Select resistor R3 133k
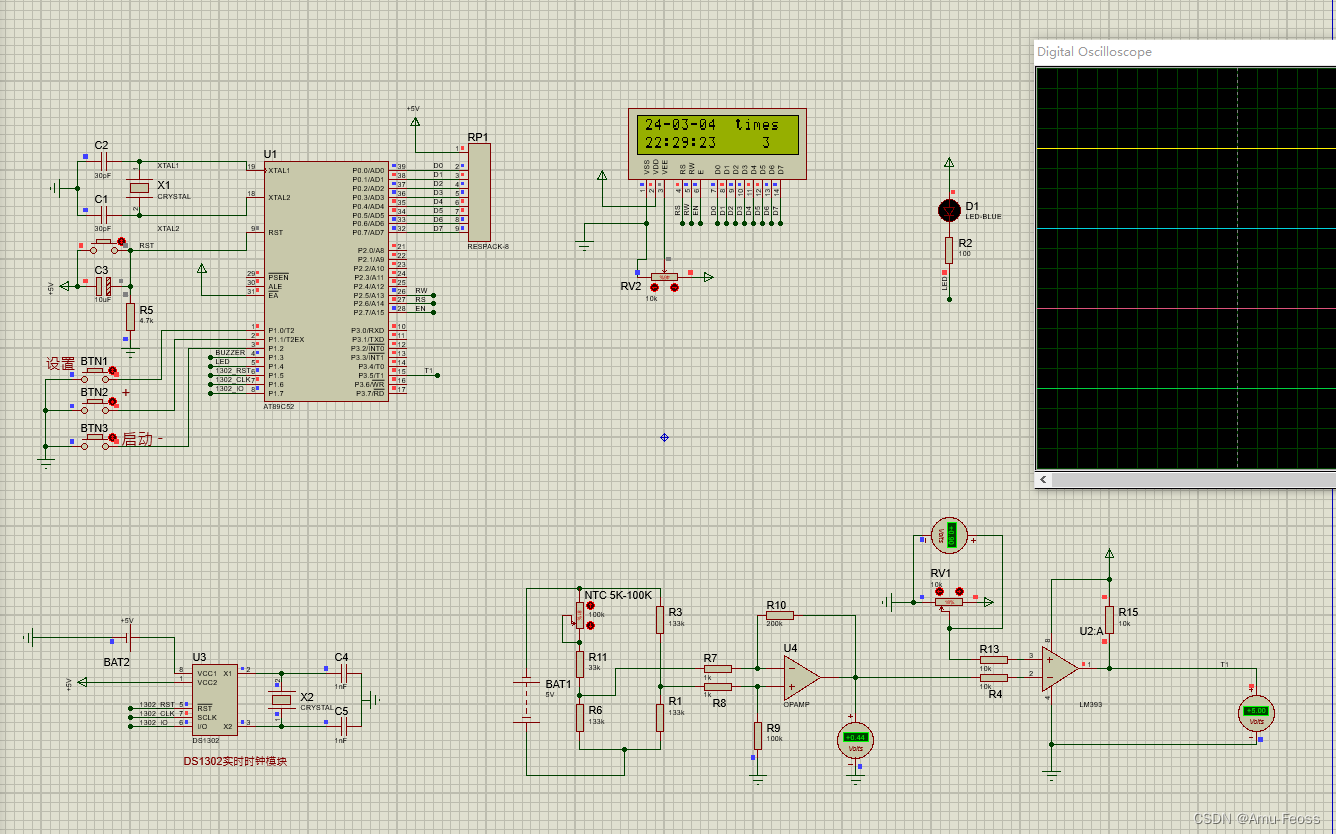This screenshot has height=834, width=1336. (660, 619)
